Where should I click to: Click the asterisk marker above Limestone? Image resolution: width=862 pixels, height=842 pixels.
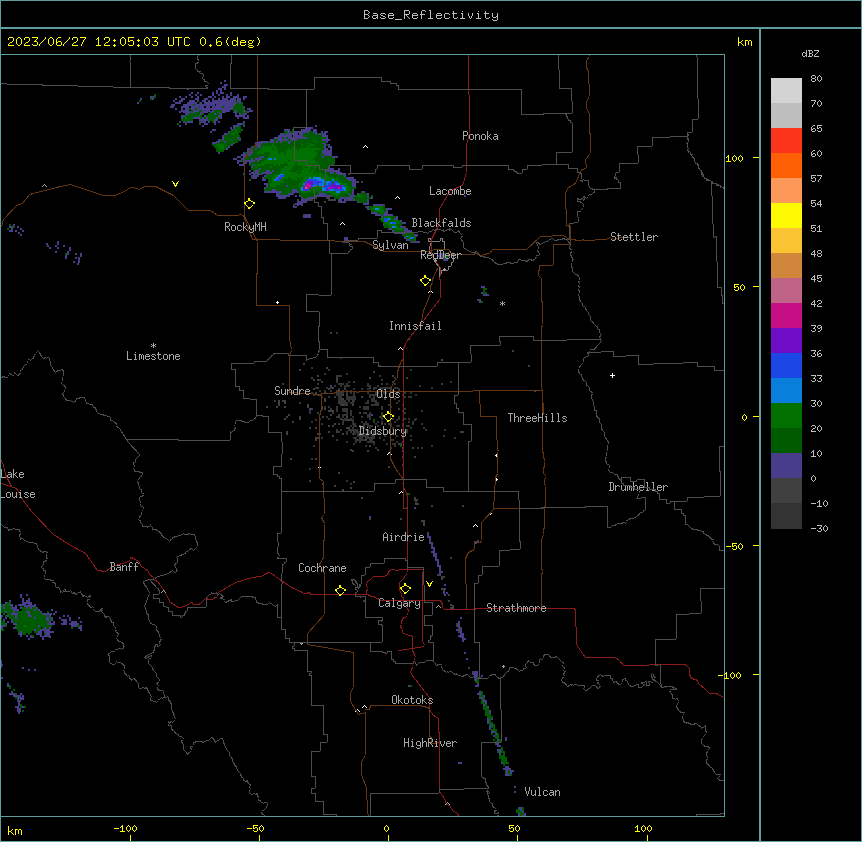pos(153,346)
